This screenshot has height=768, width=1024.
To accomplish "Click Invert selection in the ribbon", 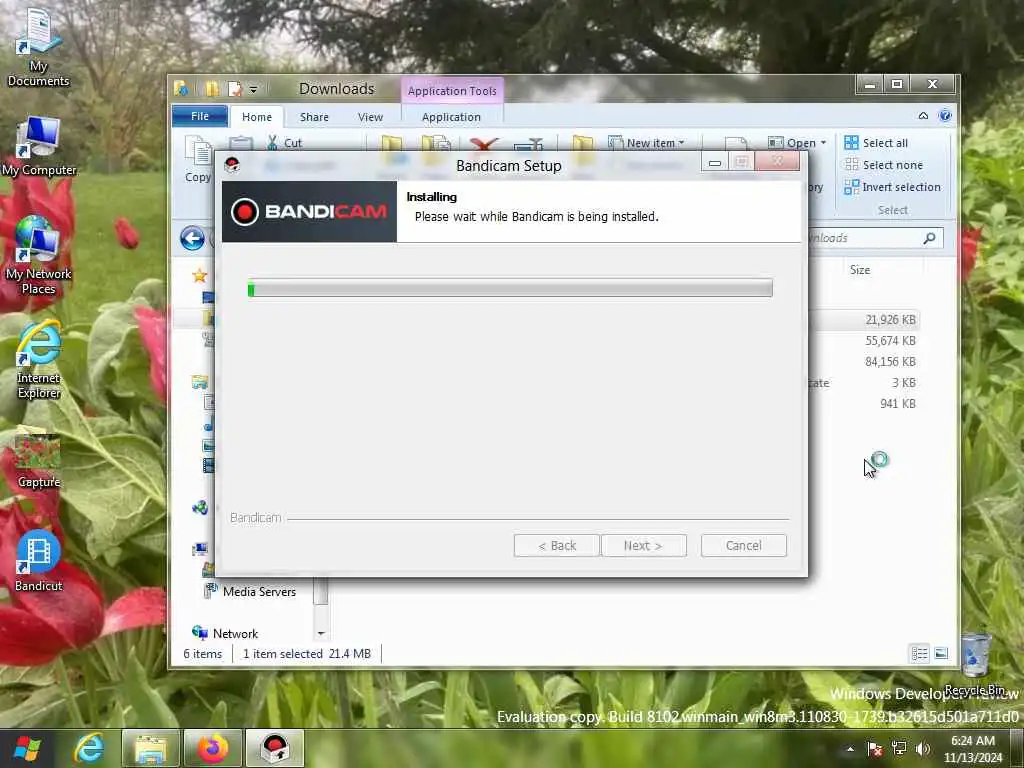I will tap(892, 187).
